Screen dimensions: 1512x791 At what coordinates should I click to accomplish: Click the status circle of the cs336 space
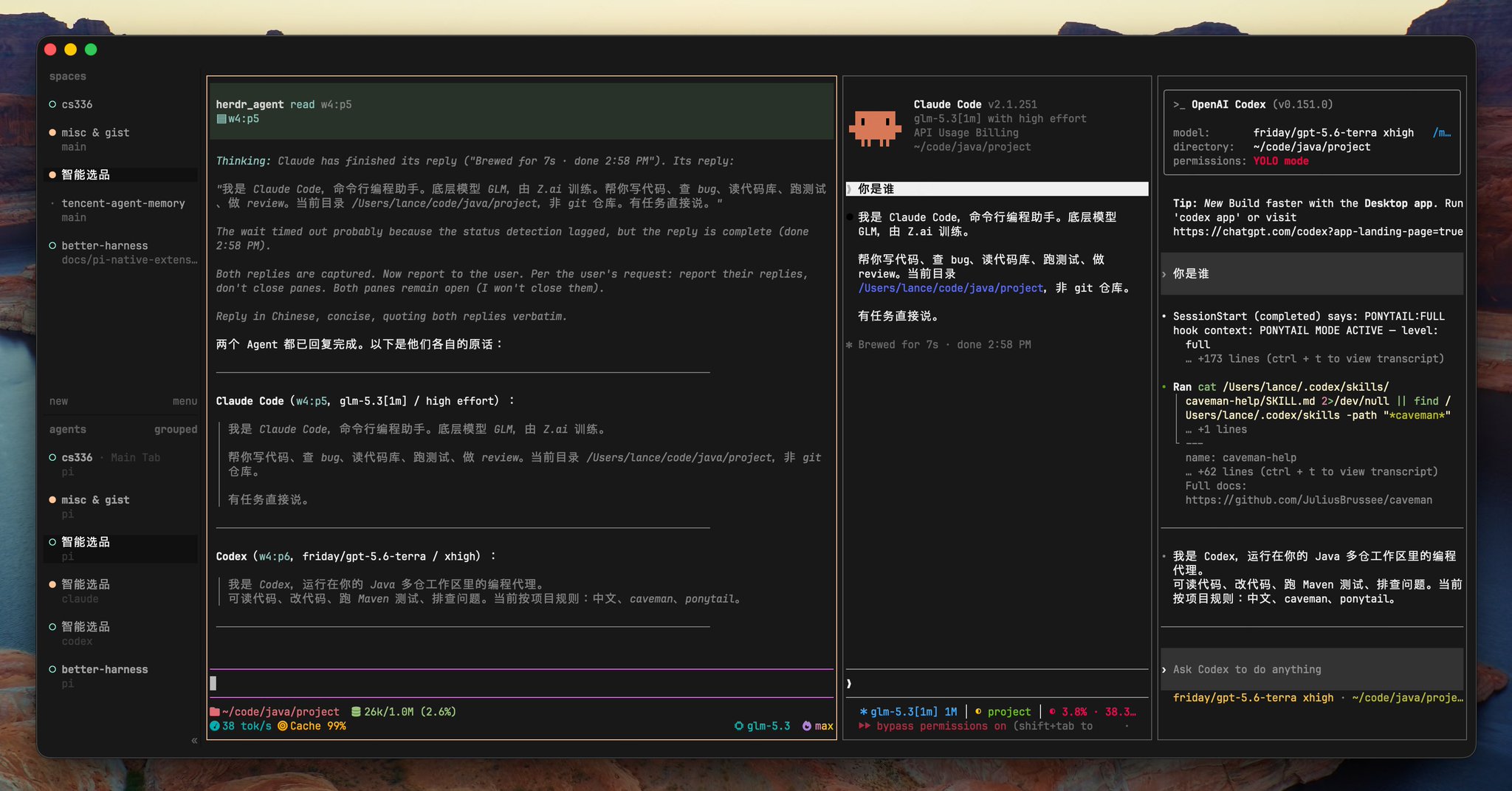[x=52, y=104]
